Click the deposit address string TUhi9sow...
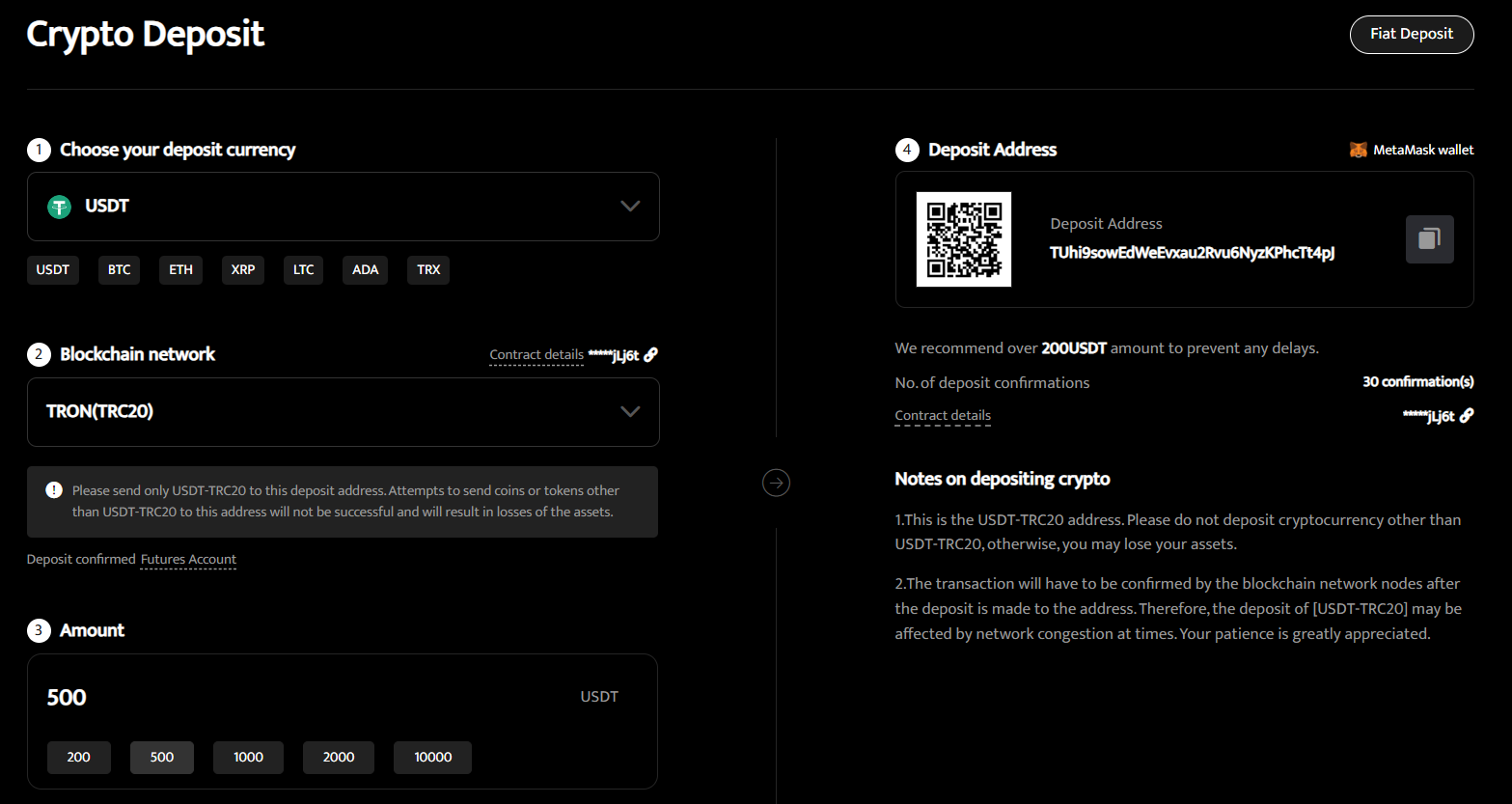1512x804 pixels. click(x=1193, y=253)
